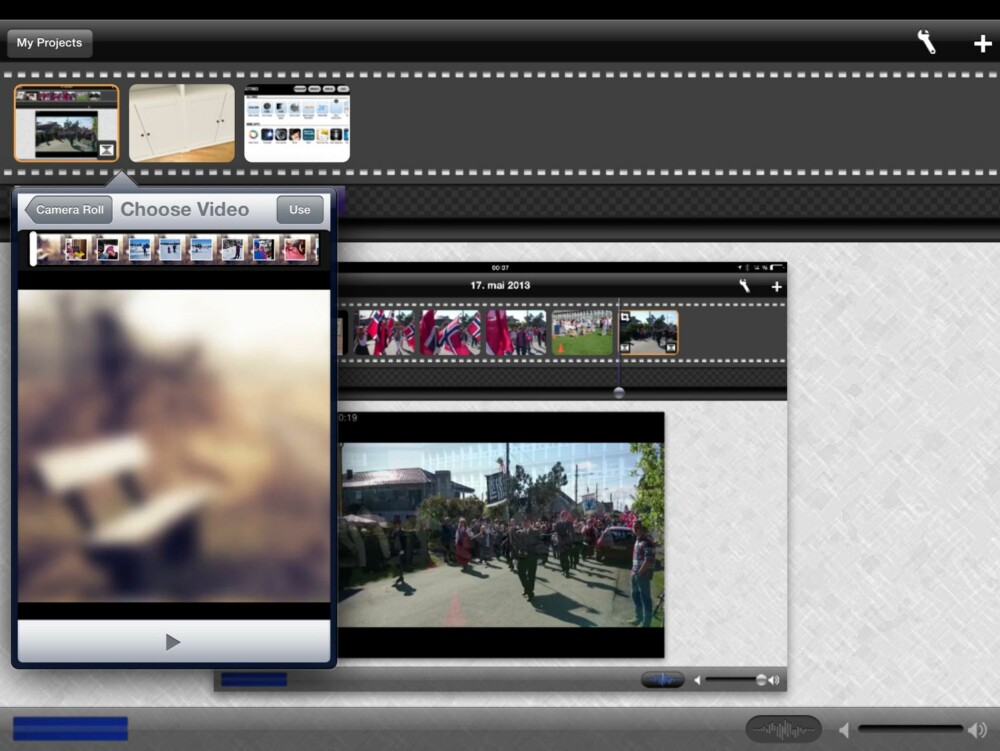Click the playhead knob in embedded timeline

(619, 393)
